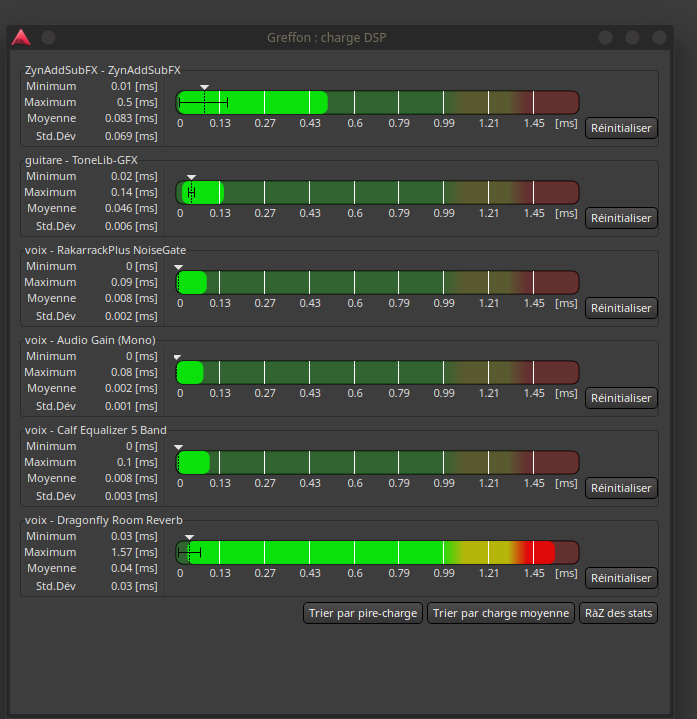Click the ToneLib-GFX average marker triangle
Screen dimensions: 697x719
coord(192,177)
